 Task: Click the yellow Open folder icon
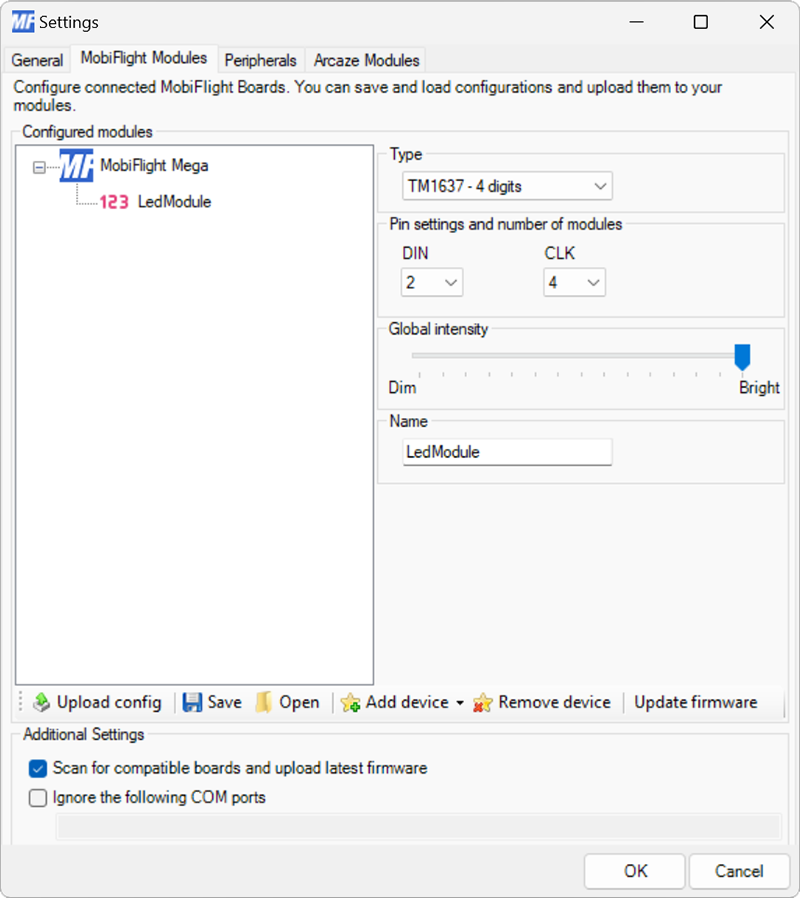262,702
